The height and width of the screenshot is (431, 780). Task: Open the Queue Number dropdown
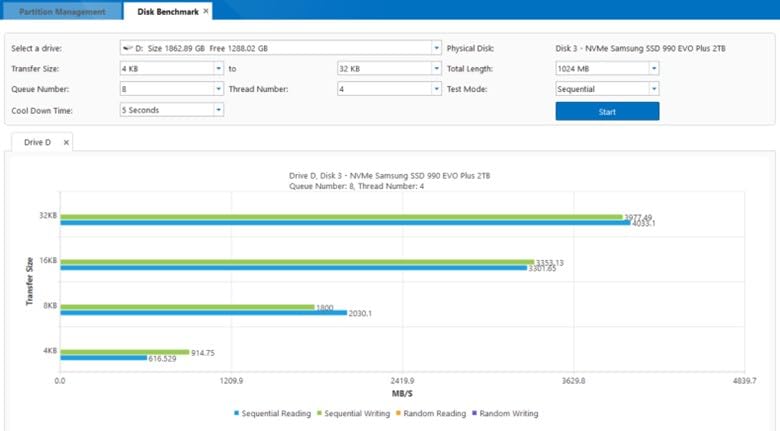[x=218, y=89]
